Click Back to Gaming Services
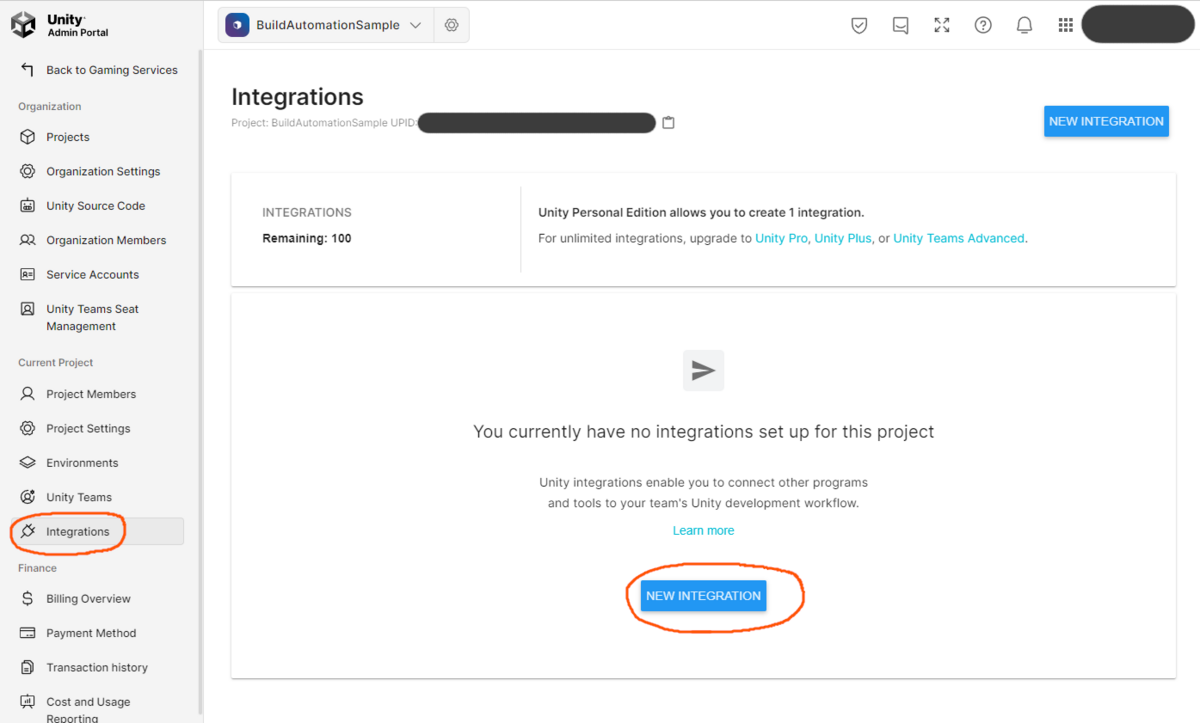The height and width of the screenshot is (723, 1200). (112, 69)
